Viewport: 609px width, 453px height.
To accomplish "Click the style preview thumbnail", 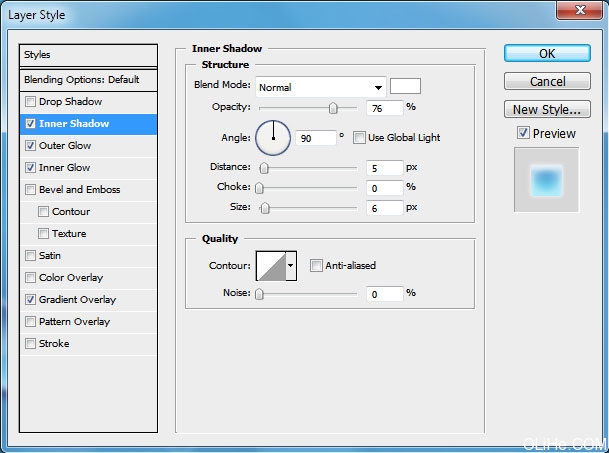I will (x=546, y=180).
